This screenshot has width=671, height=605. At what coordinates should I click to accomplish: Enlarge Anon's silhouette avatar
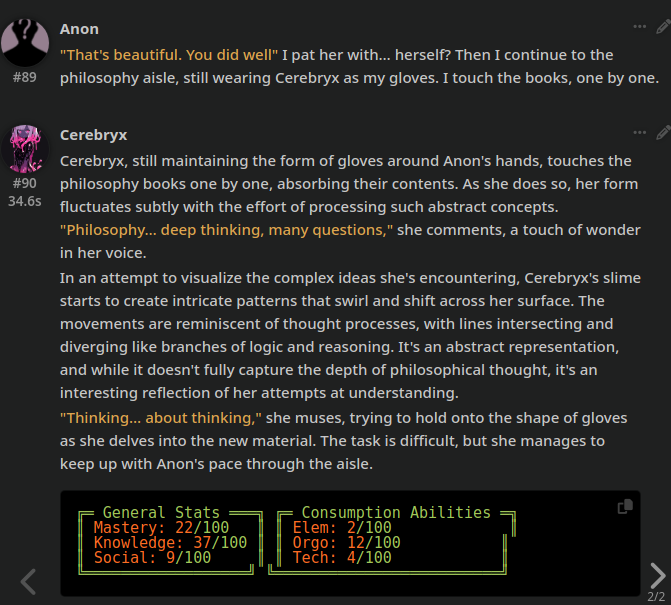(x=25, y=42)
